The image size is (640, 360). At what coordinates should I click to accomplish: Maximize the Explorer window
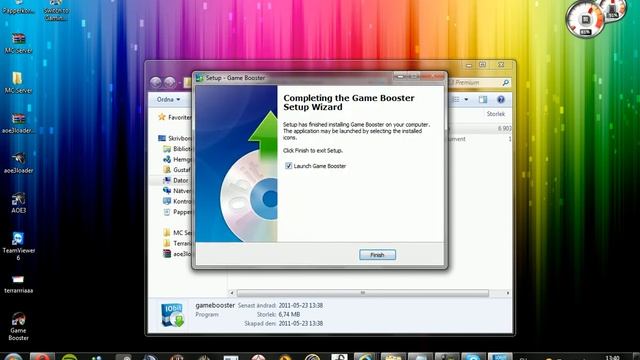483,65
